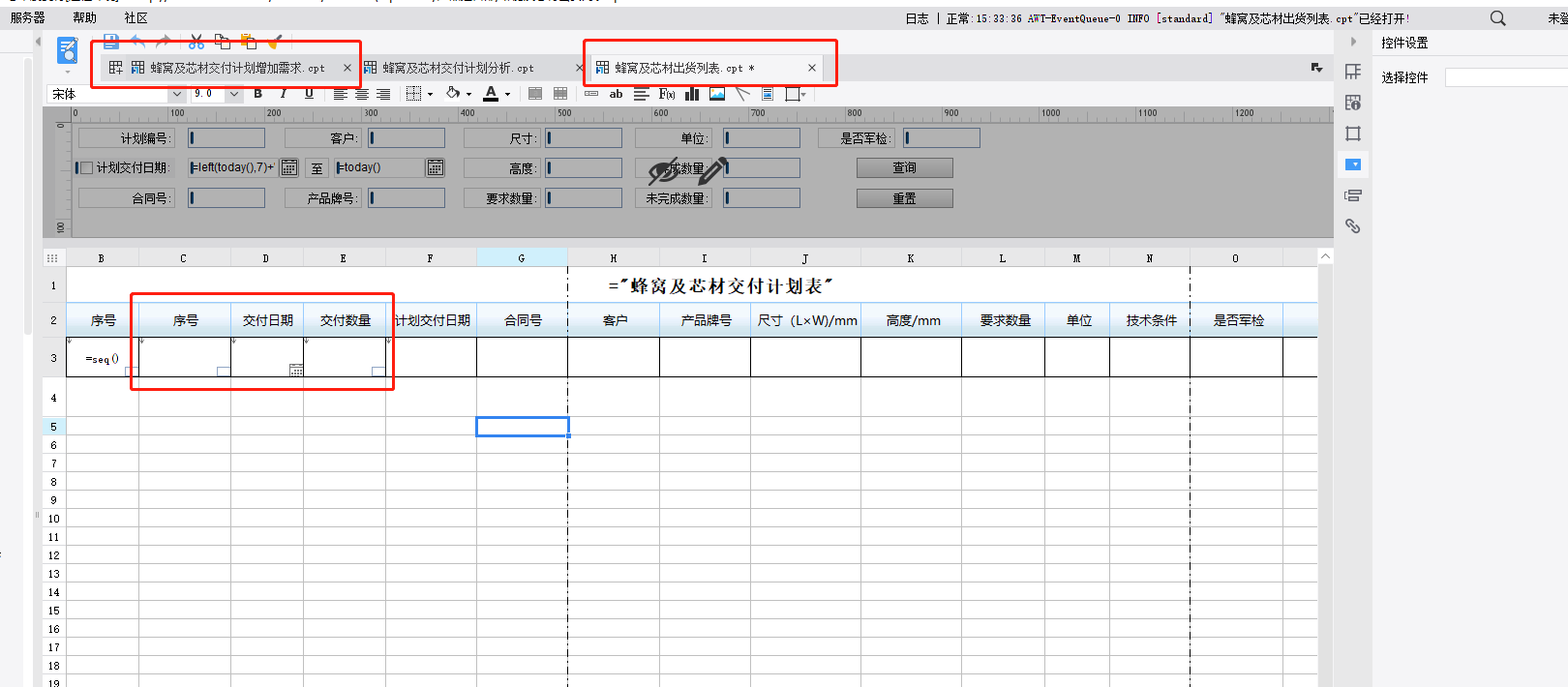This screenshot has height=687, width=1568.
Task: Insert an image into the cell
Action: click(717, 94)
